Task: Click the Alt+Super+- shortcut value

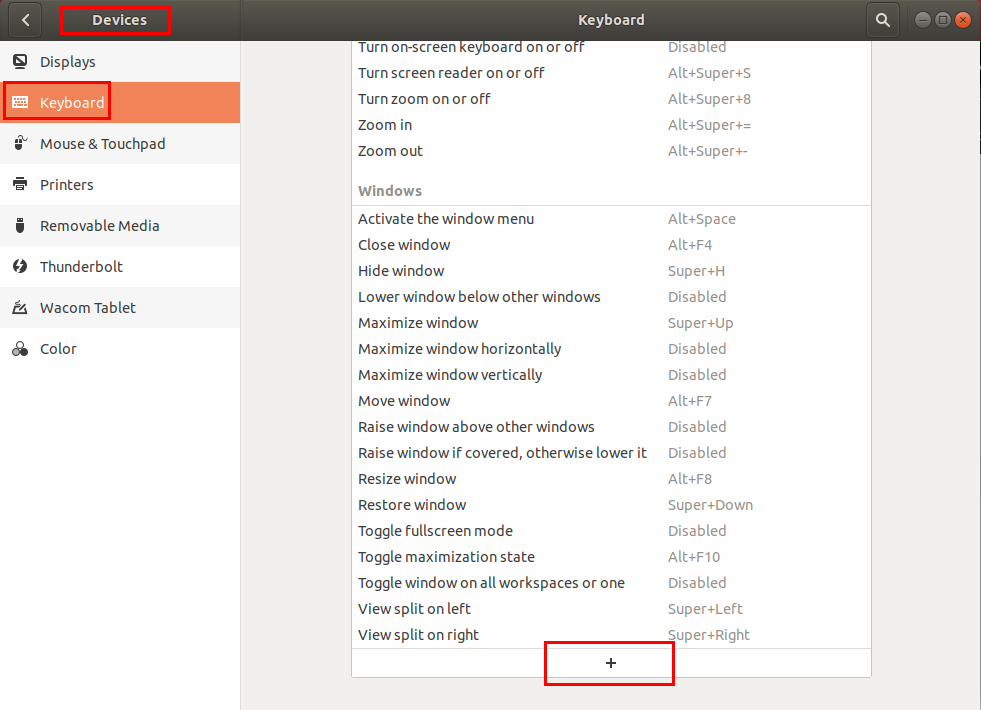Action: click(x=707, y=151)
